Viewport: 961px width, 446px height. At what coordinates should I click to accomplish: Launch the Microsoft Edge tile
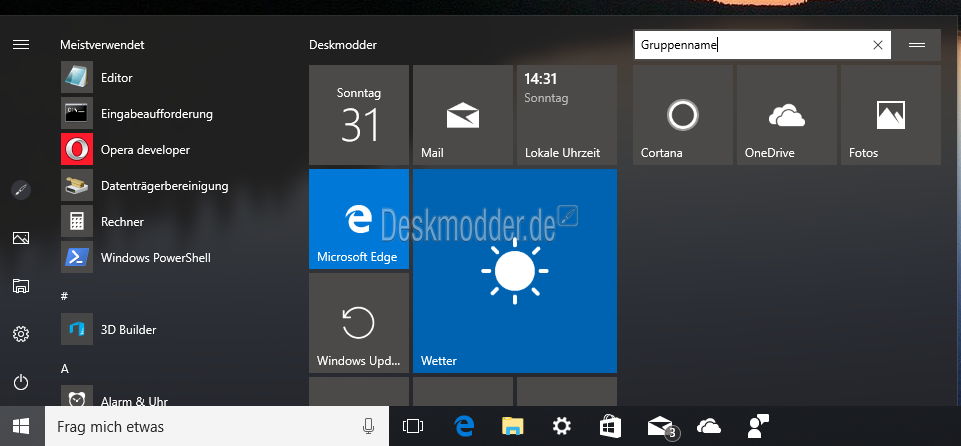click(359, 219)
